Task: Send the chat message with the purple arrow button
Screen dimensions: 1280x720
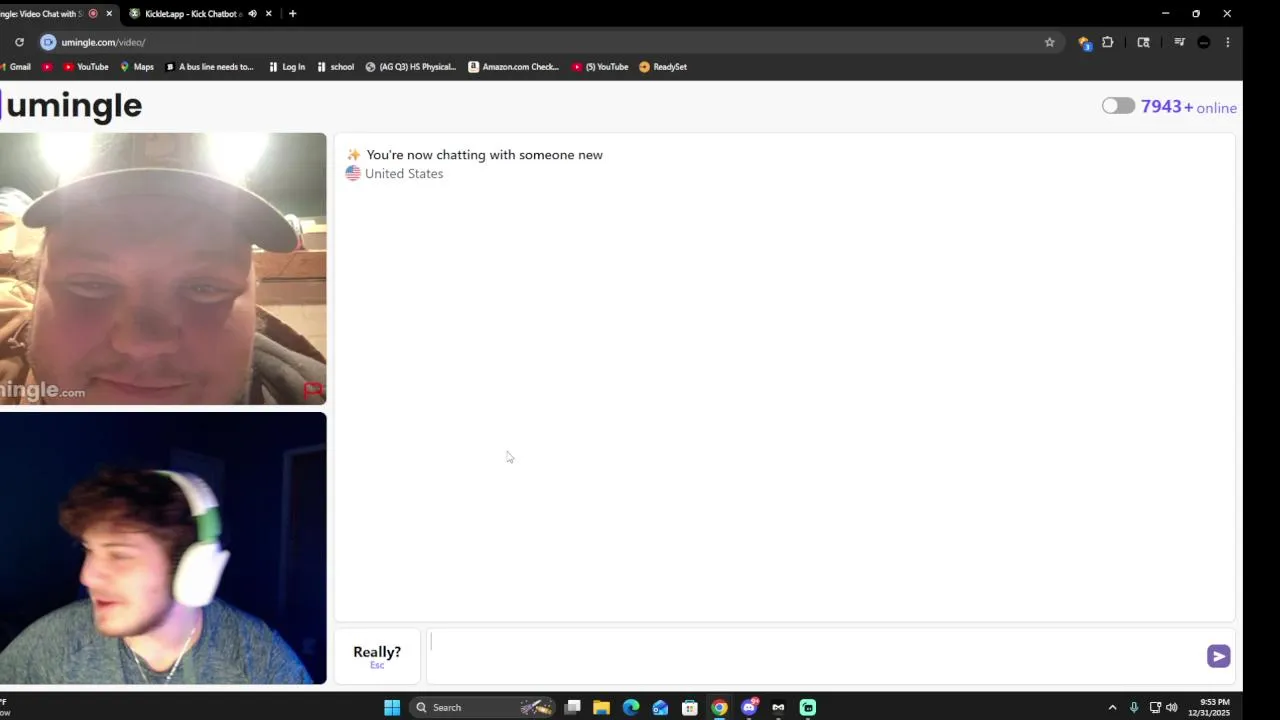Action: pyautogui.click(x=1218, y=656)
